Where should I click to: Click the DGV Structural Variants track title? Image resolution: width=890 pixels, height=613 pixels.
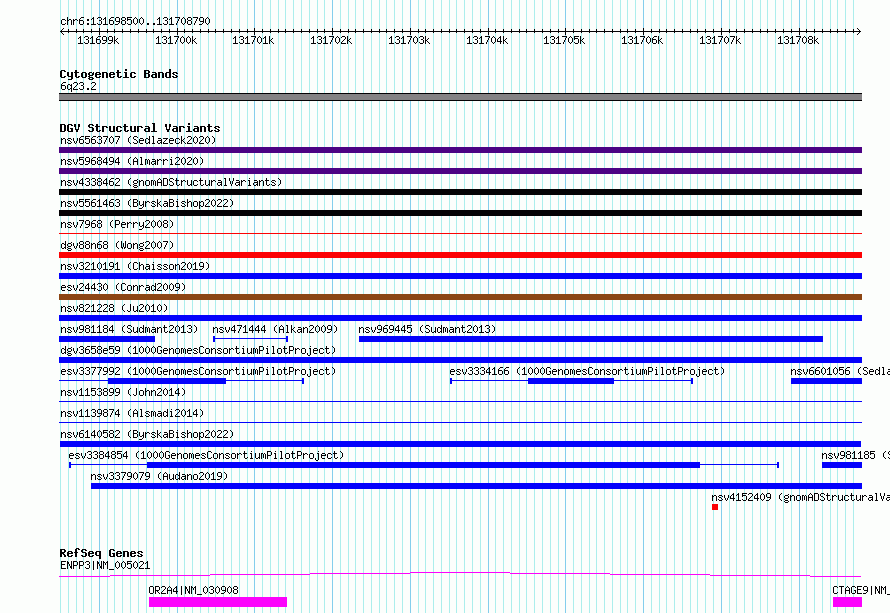tap(140, 128)
